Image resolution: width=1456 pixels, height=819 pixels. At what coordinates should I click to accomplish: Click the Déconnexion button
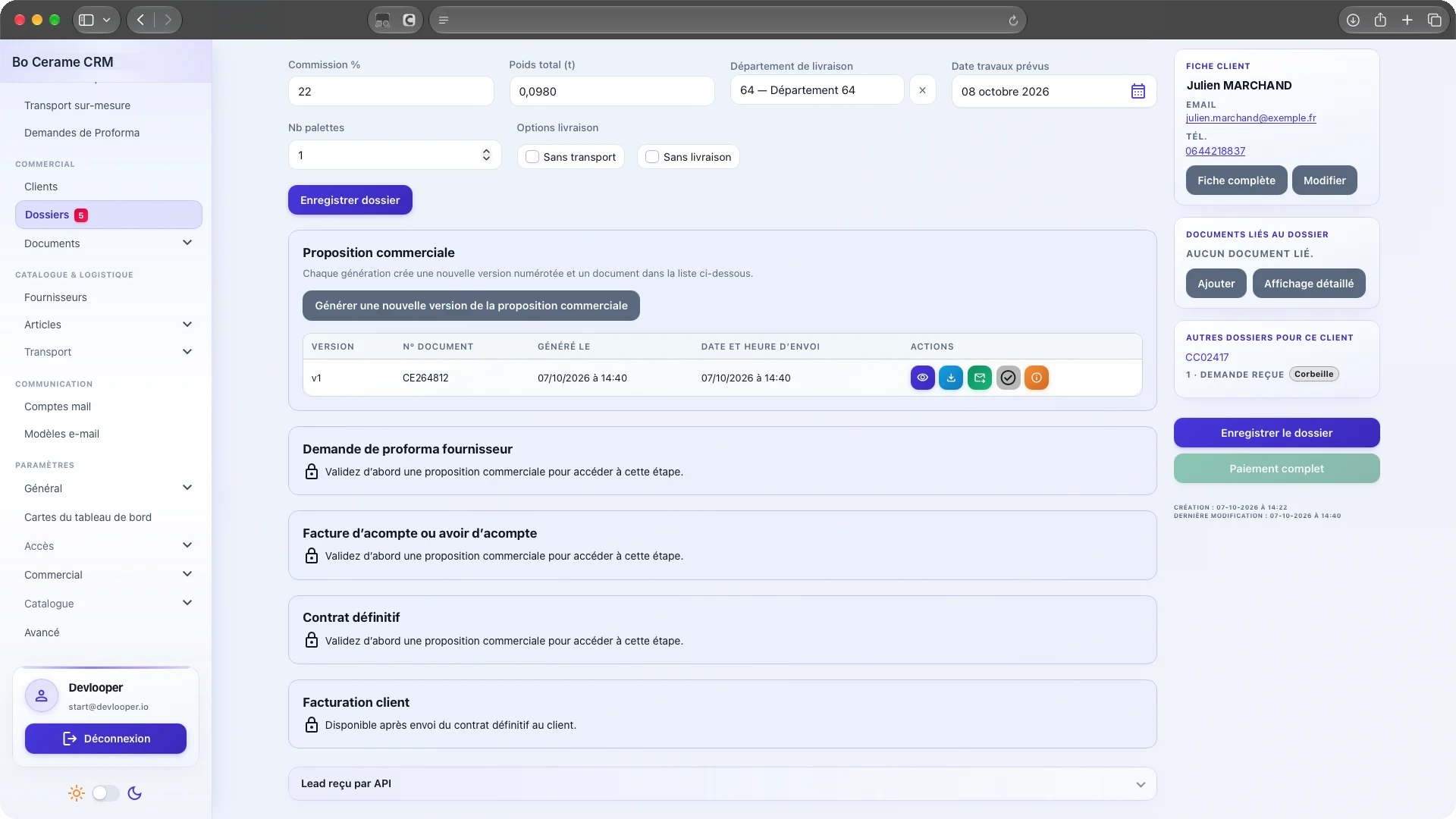(105, 739)
